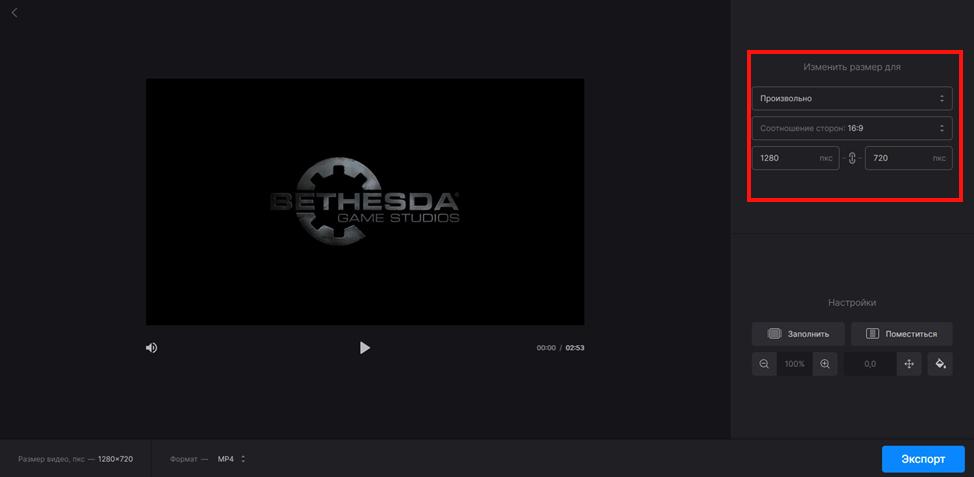Click the 0,0 position value field

870,365
